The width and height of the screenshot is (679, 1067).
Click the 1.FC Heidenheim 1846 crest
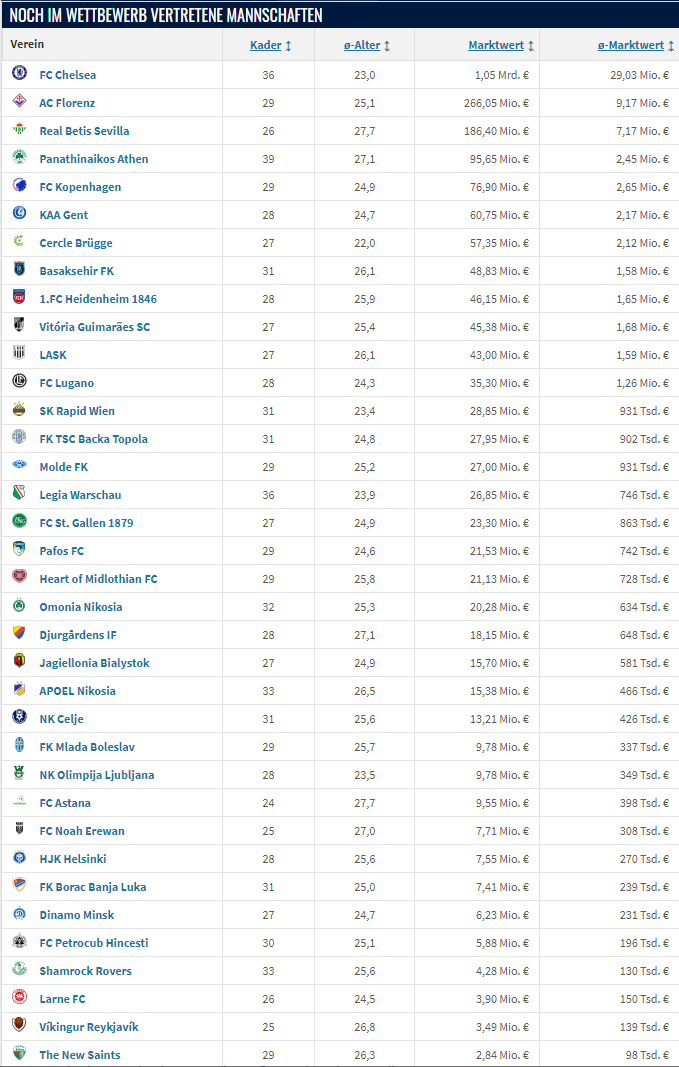point(19,297)
